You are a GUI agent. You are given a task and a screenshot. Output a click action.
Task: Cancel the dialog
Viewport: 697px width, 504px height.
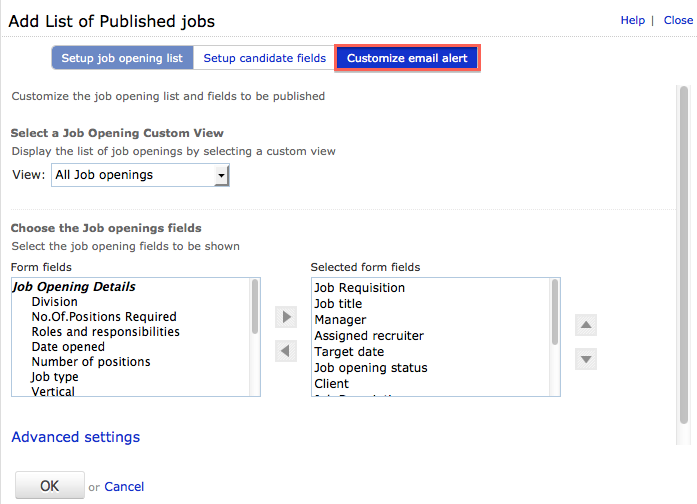(124, 487)
